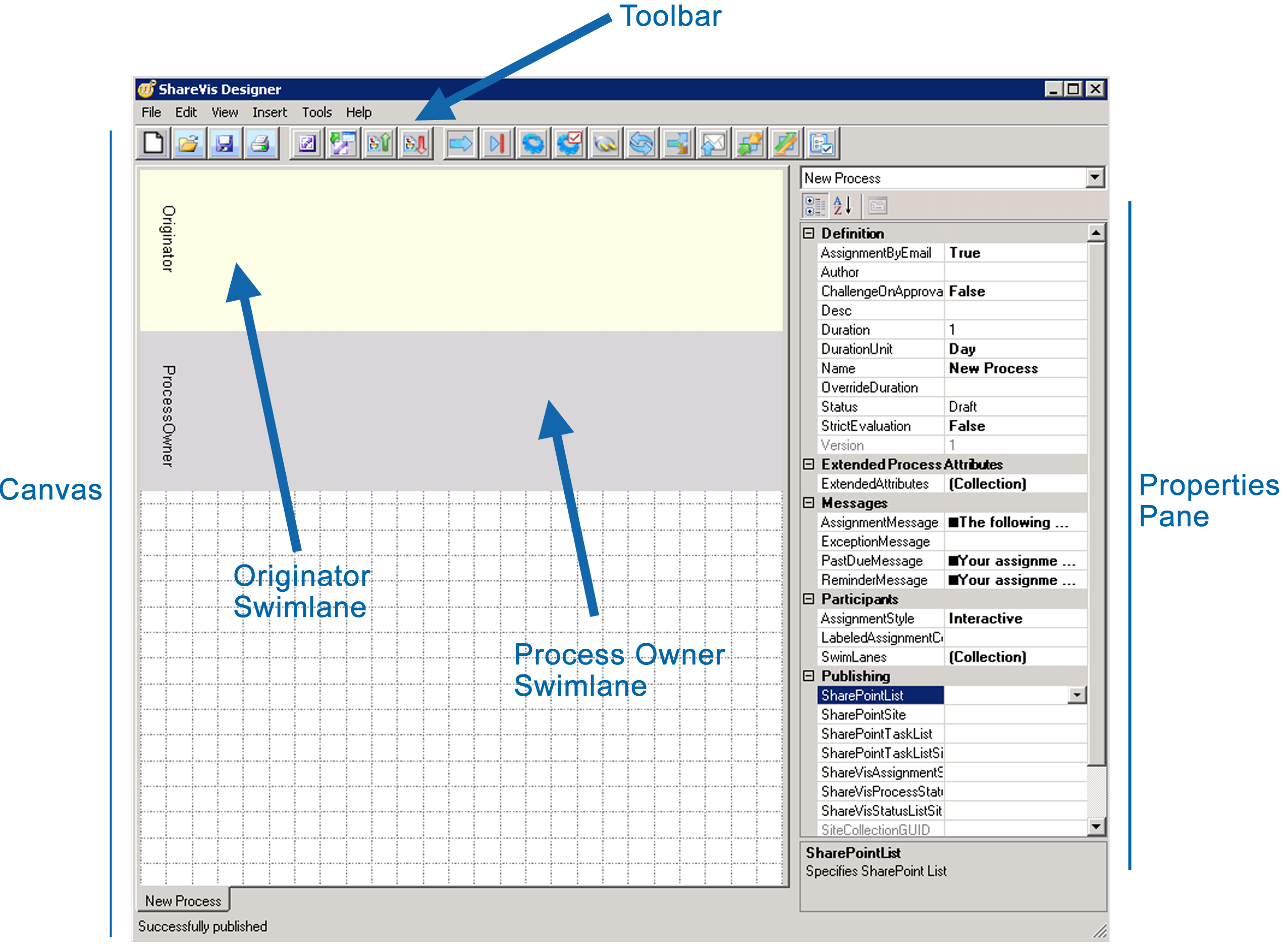The height and width of the screenshot is (952, 1287).
Task: Click the ProcessOwner swimlane label
Action: pyautogui.click(x=168, y=416)
